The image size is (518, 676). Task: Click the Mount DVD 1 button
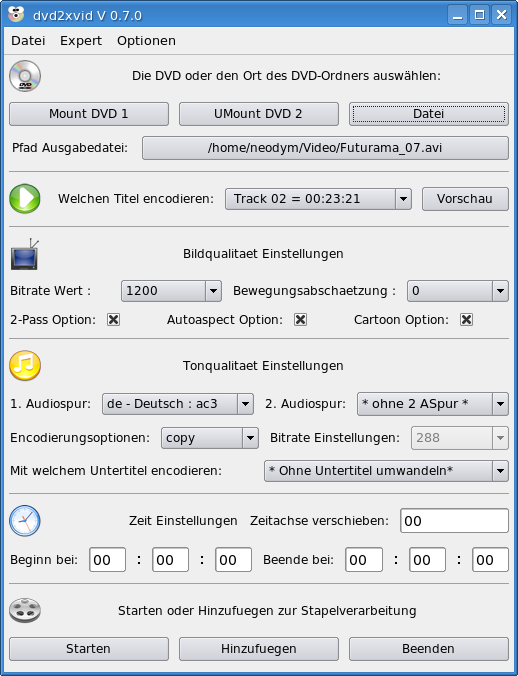click(89, 114)
